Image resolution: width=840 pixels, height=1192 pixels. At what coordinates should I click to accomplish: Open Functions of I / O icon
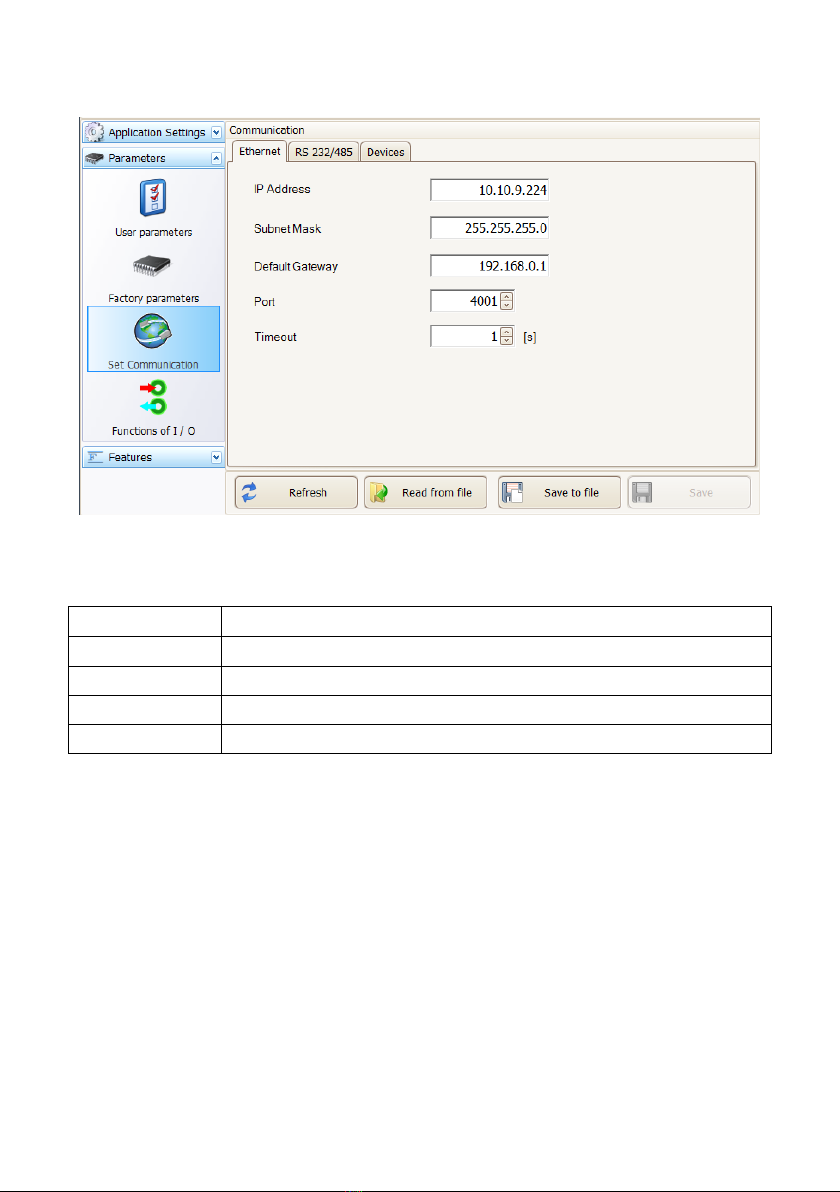pyautogui.click(x=153, y=398)
